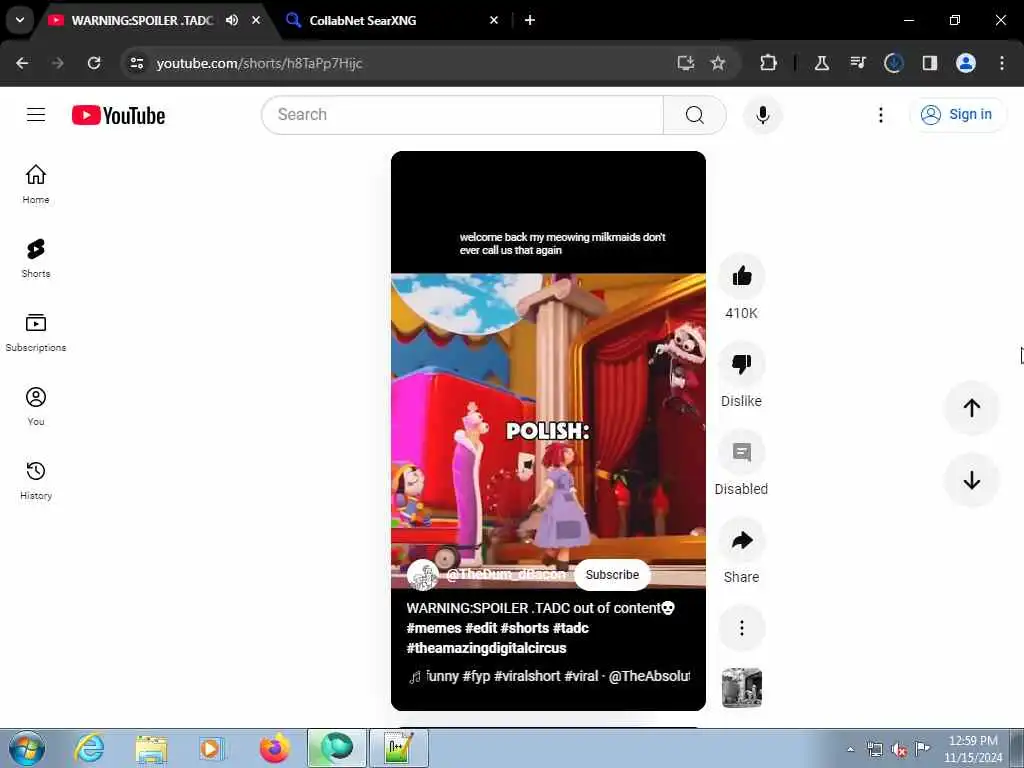Open the downloads indicator

tap(893, 63)
